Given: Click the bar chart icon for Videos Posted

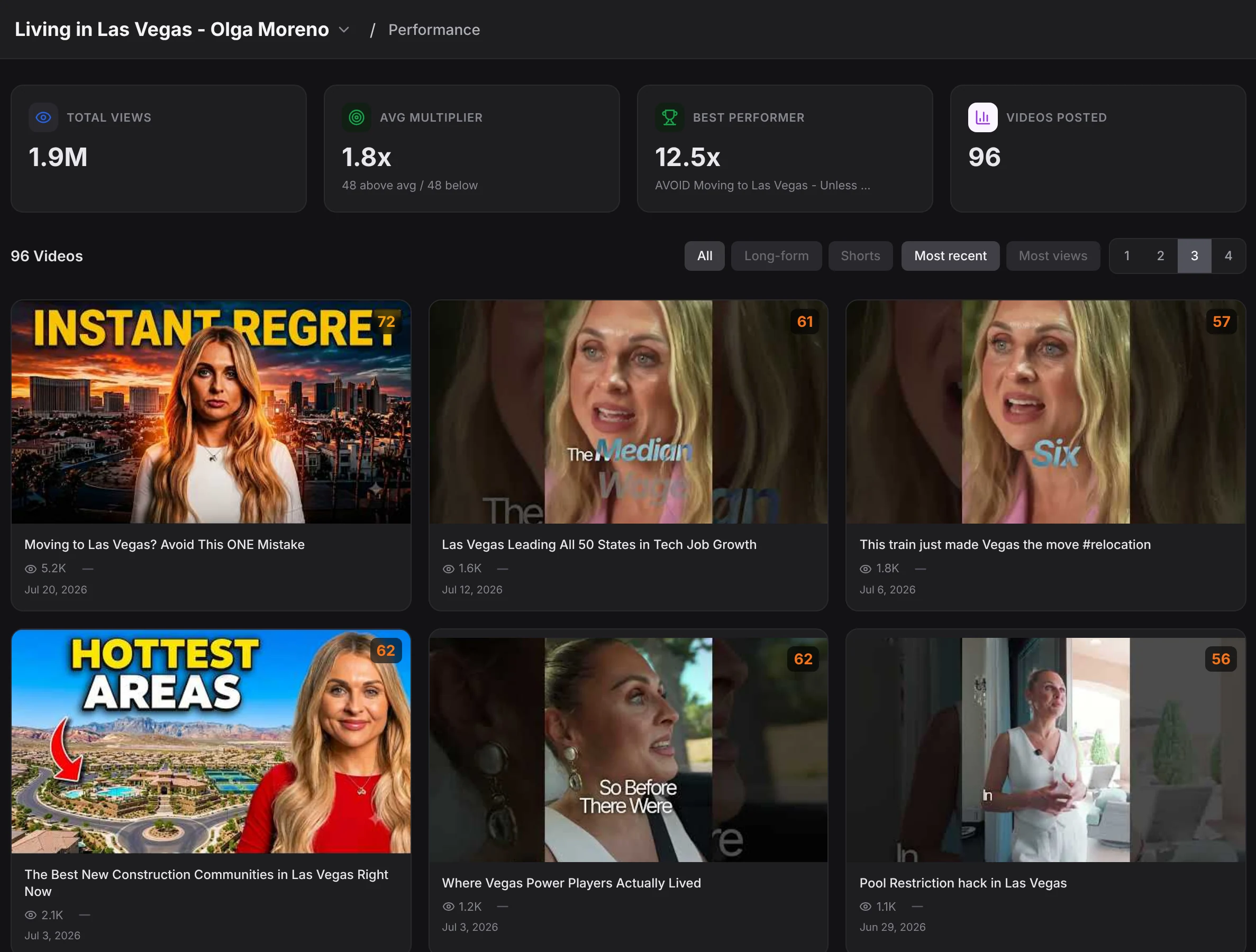Looking at the screenshot, I should pyautogui.click(x=982, y=117).
